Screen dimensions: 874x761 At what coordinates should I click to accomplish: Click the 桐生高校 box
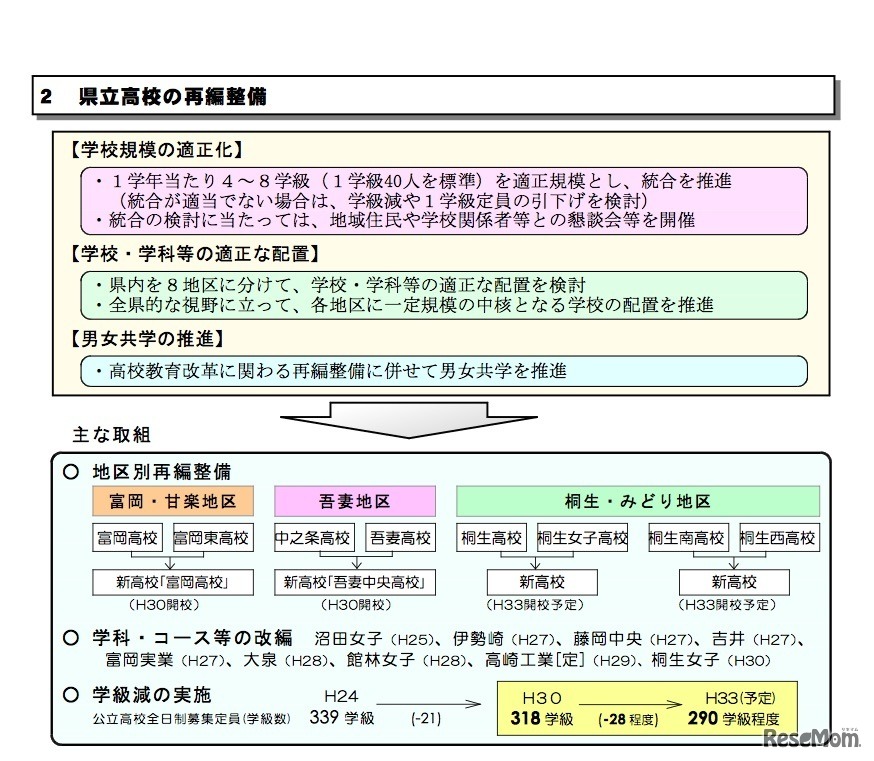[x=489, y=537]
